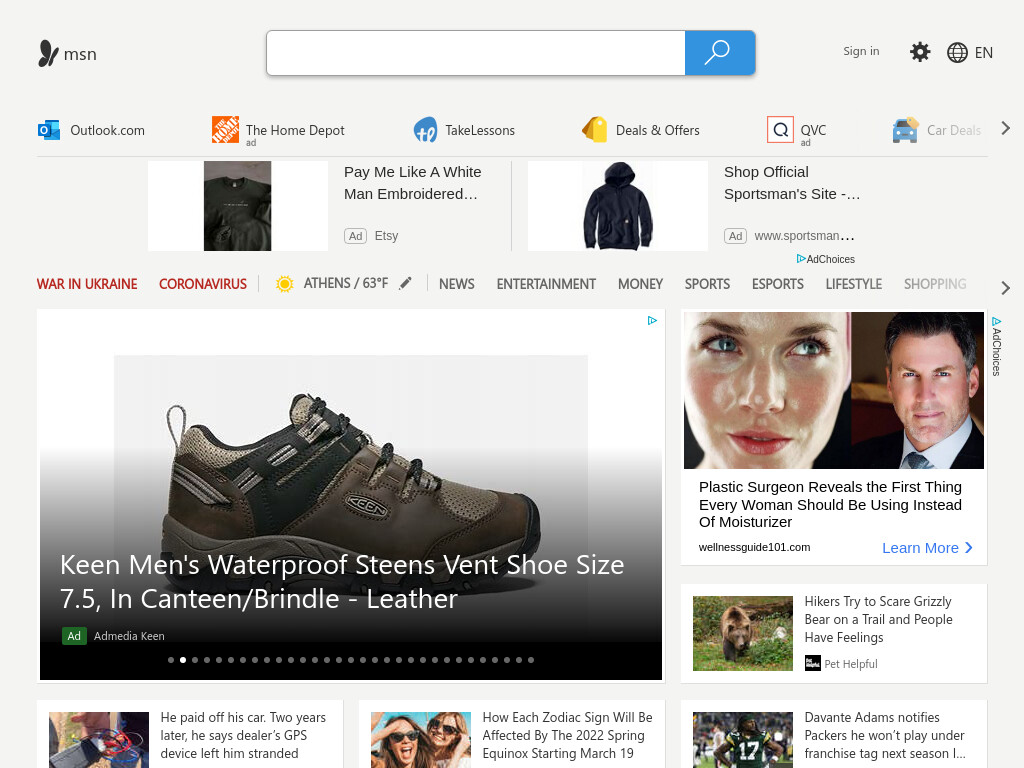
Task: Click the plastic surgeon ad image
Action: [833, 390]
